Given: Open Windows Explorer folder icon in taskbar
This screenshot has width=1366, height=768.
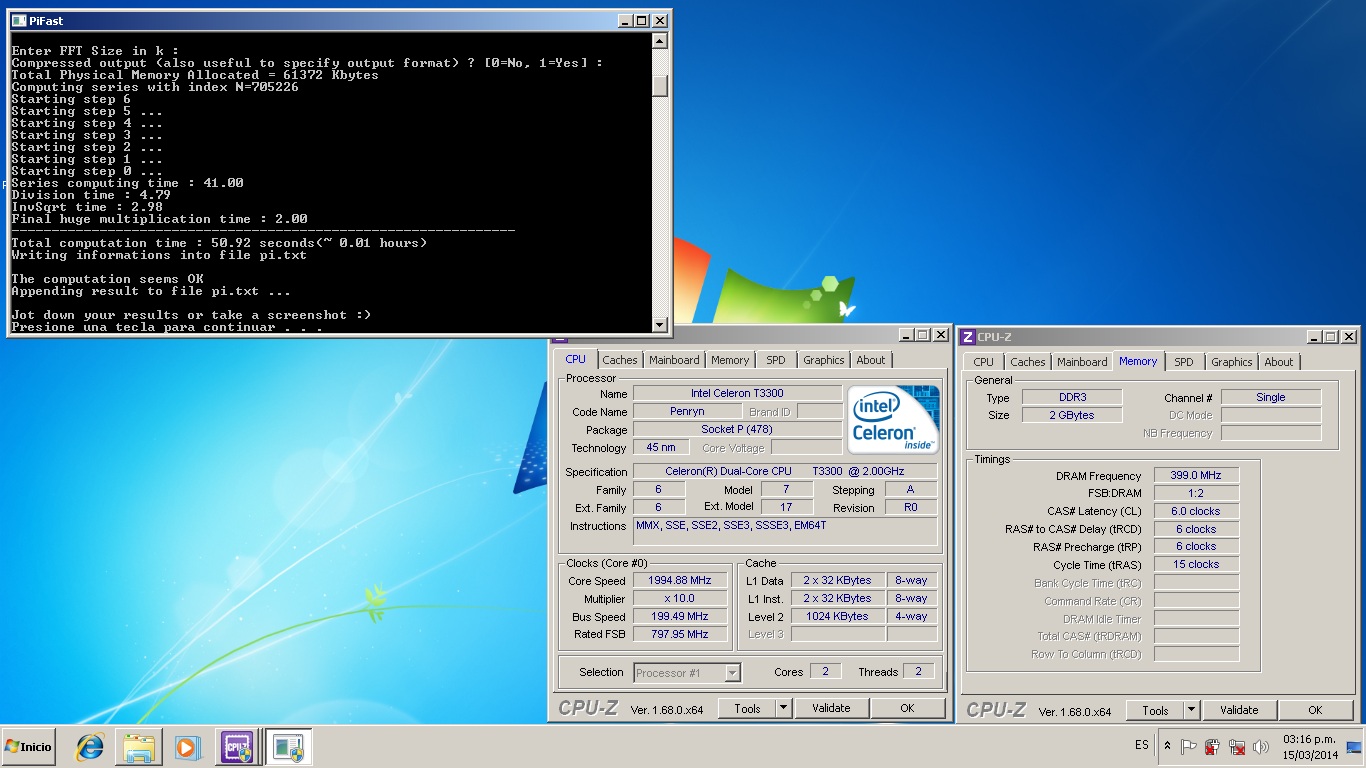Looking at the screenshot, I should 139,746.
